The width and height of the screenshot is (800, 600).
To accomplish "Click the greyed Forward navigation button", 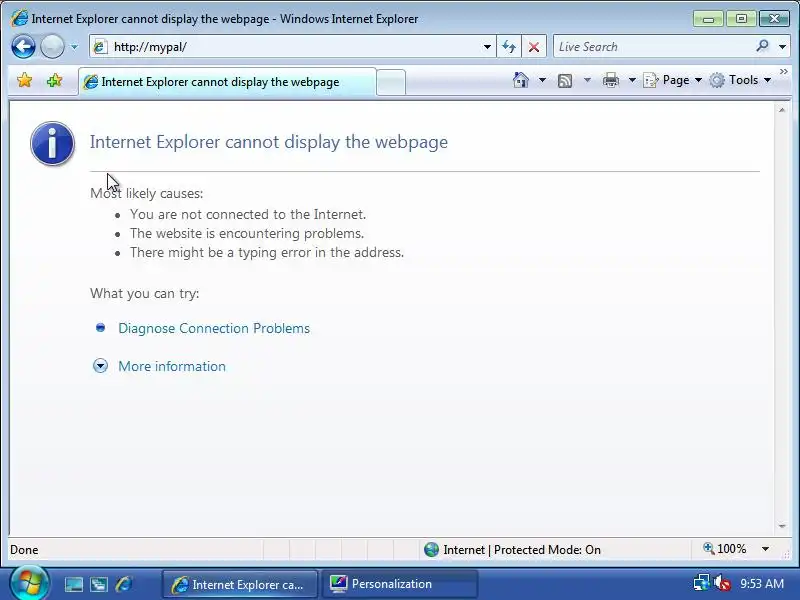I will 52,47.
